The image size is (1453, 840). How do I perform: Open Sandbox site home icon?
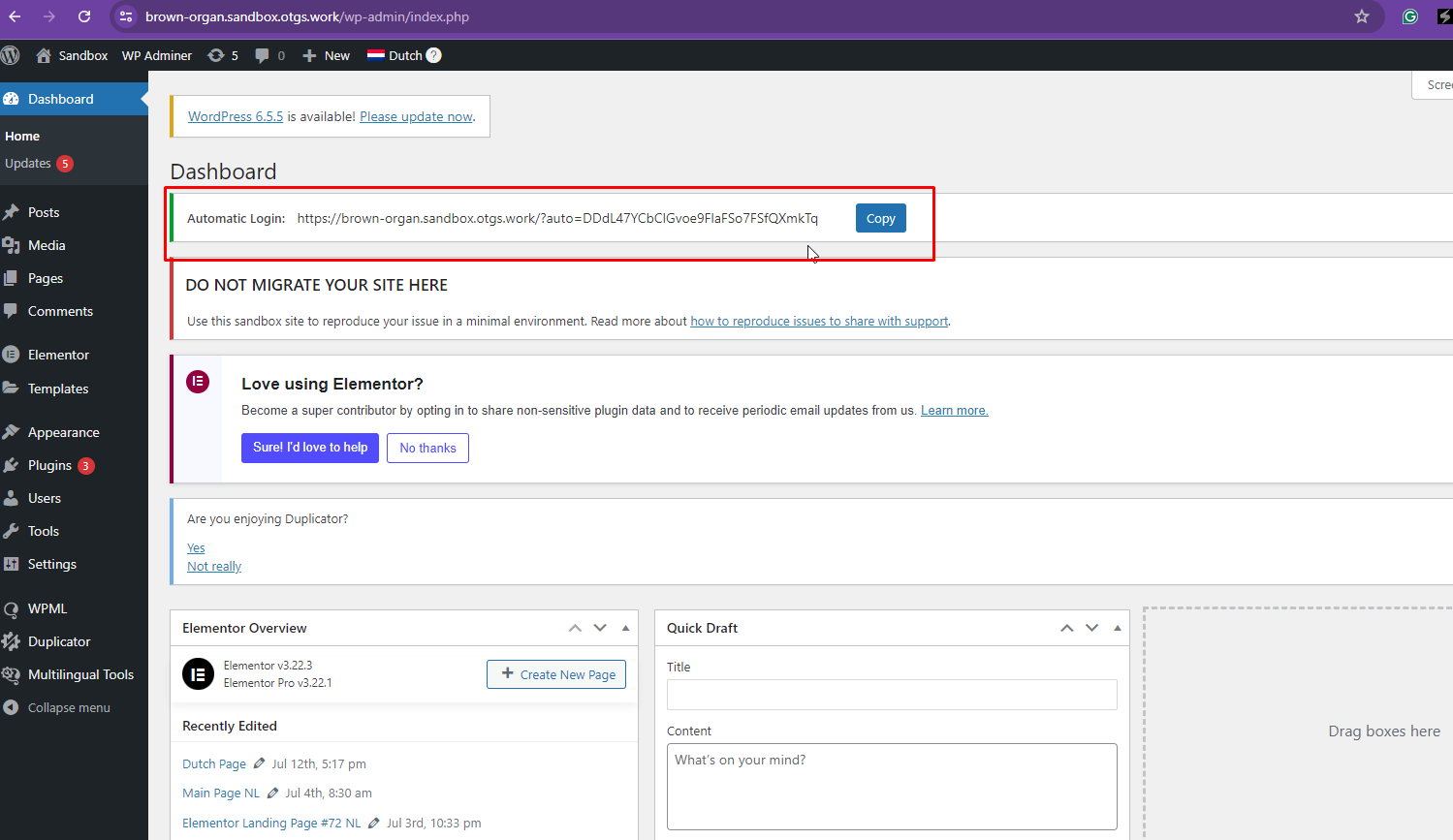44,55
